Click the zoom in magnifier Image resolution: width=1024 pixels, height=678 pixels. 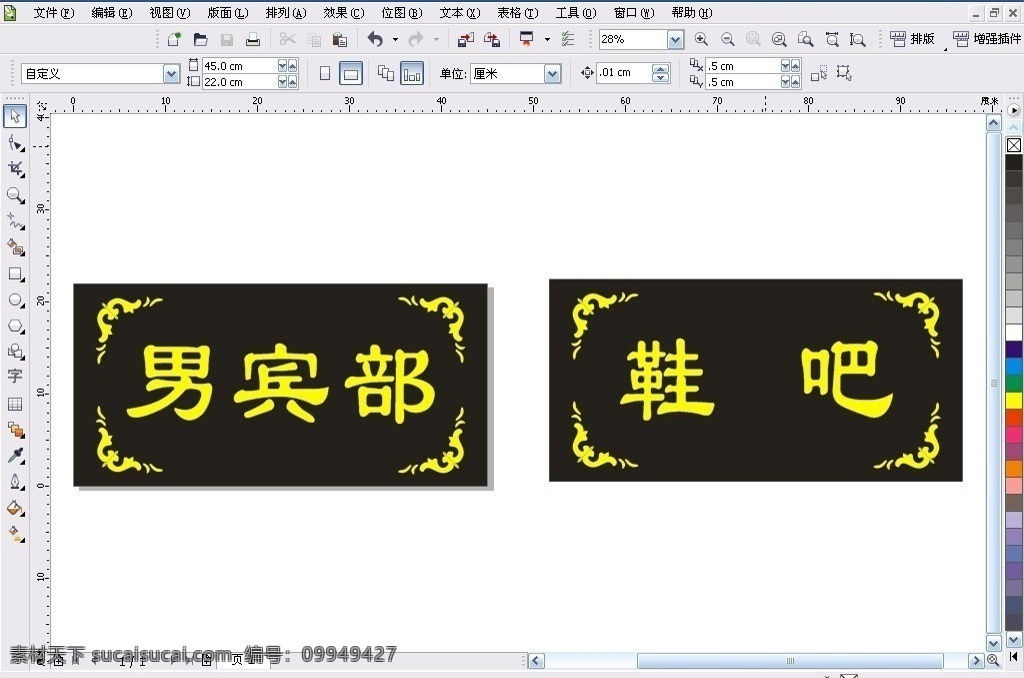[701, 39]
